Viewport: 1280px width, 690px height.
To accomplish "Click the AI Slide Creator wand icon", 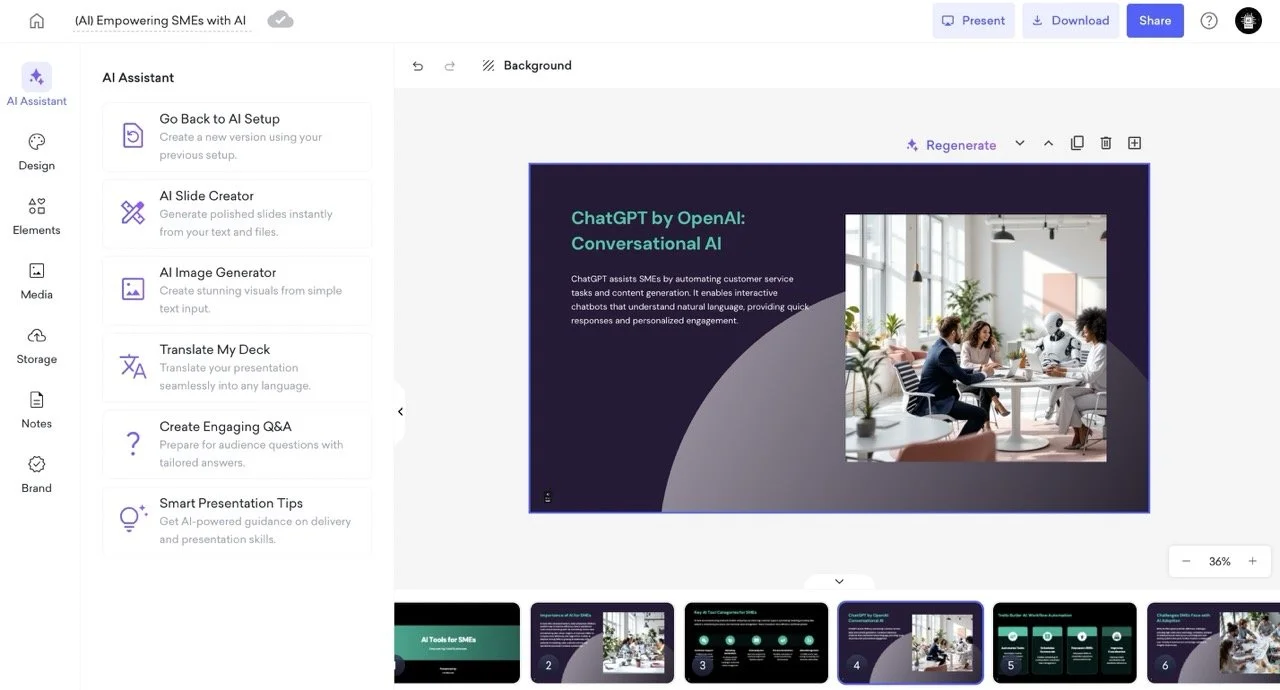I will (x=133, y=212).
